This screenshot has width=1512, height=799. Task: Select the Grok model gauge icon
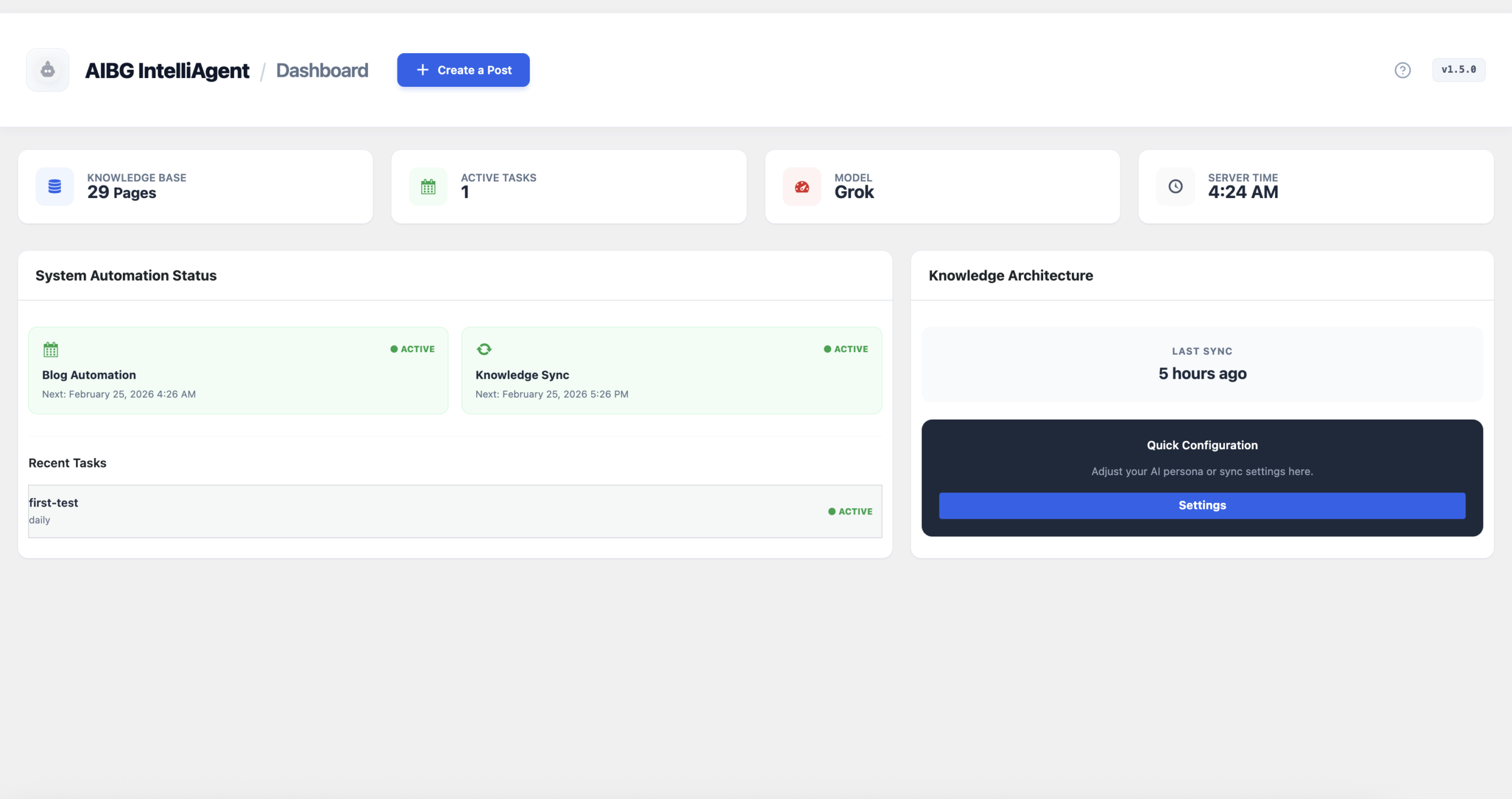point(801,186)
